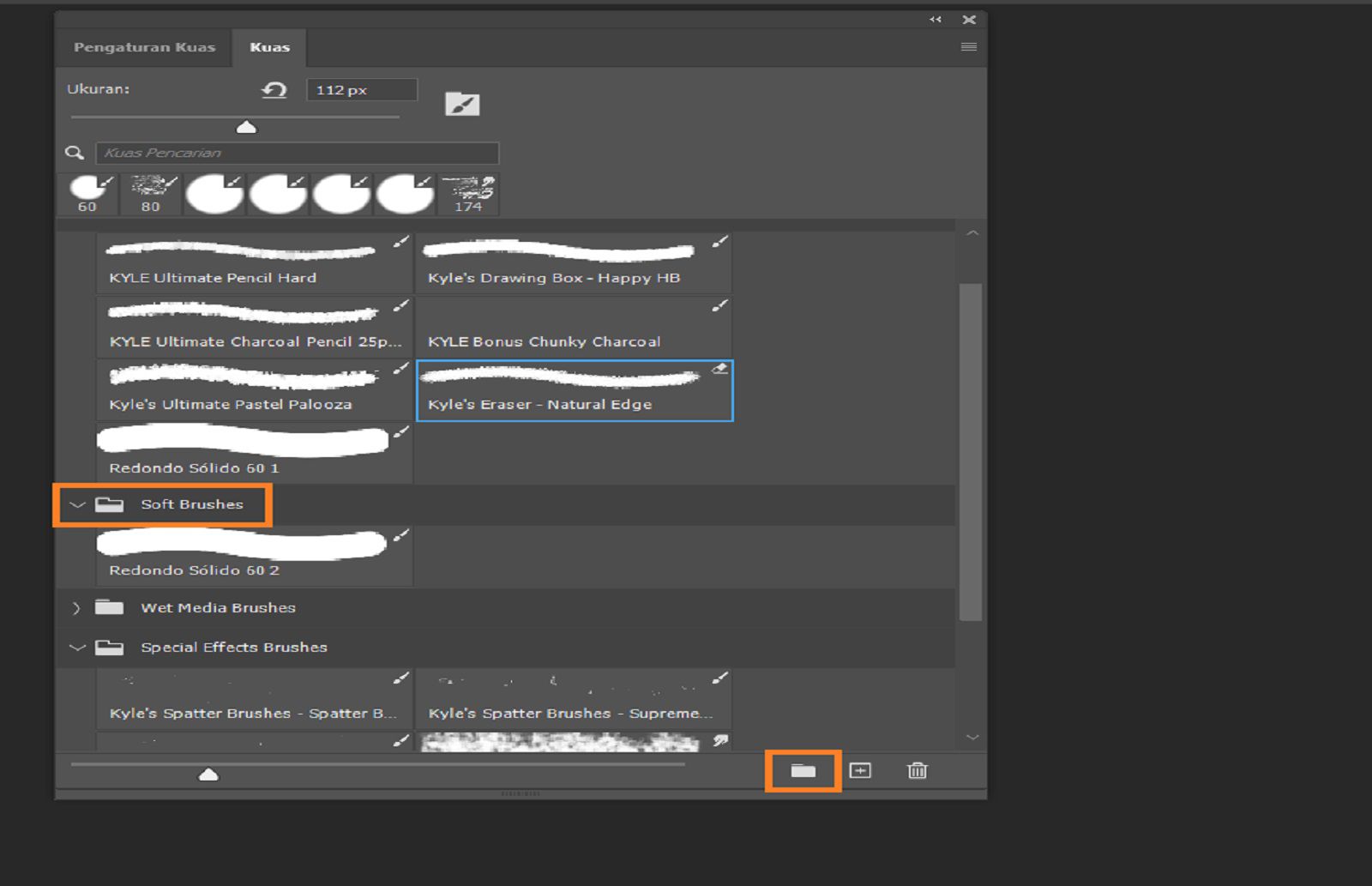Collapse the Soft Brushes group
The image size is (1372, 886).
coord(77,504)
